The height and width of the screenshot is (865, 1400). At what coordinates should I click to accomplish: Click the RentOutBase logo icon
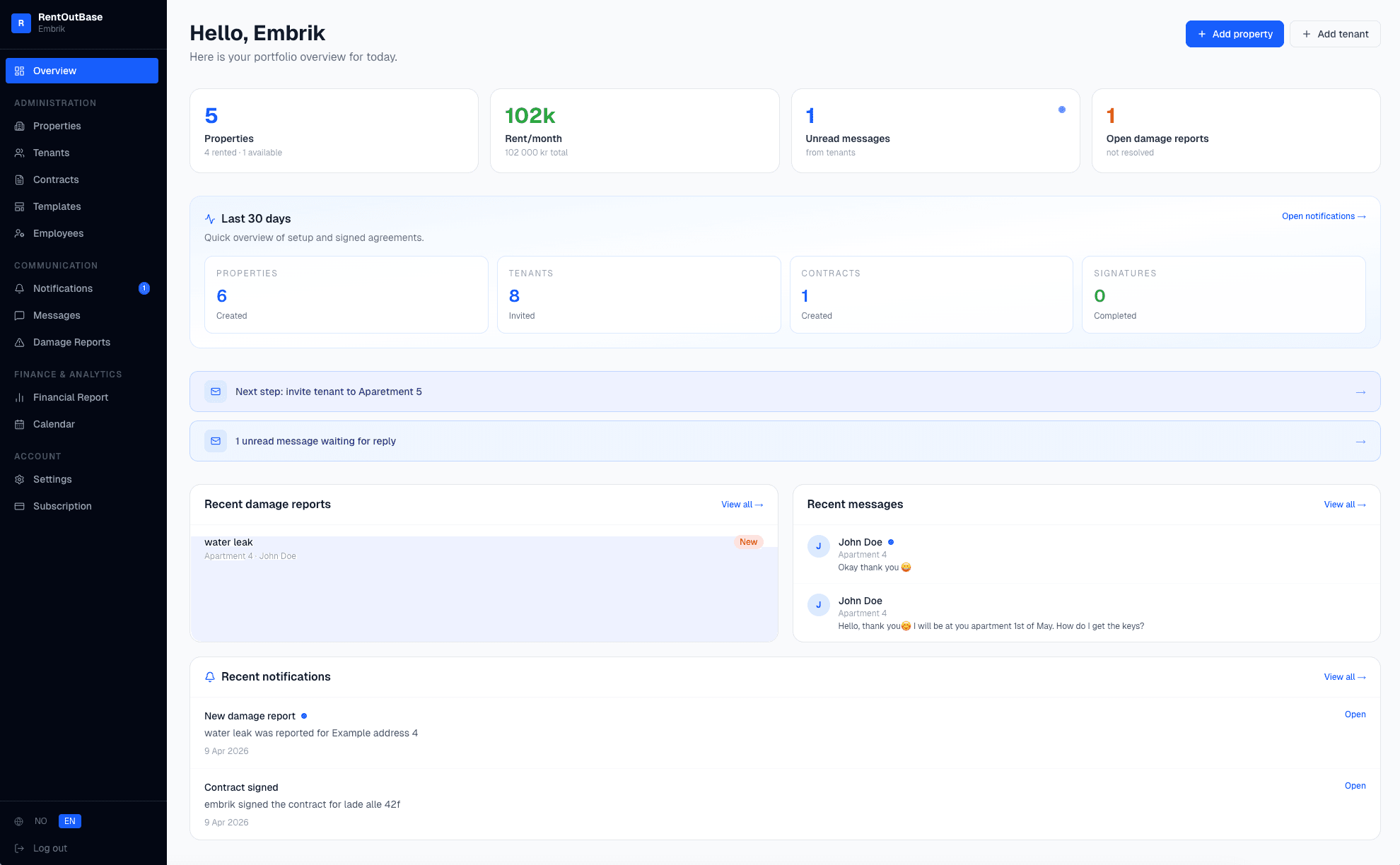coord(21,23)
